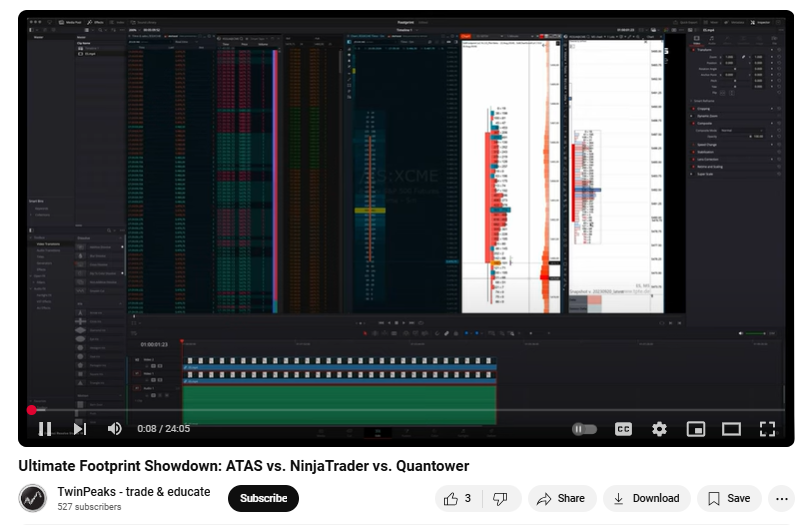Screen dimensions: 804x525
Task: Save video to a playlist
Action: [x=729, y=498]
